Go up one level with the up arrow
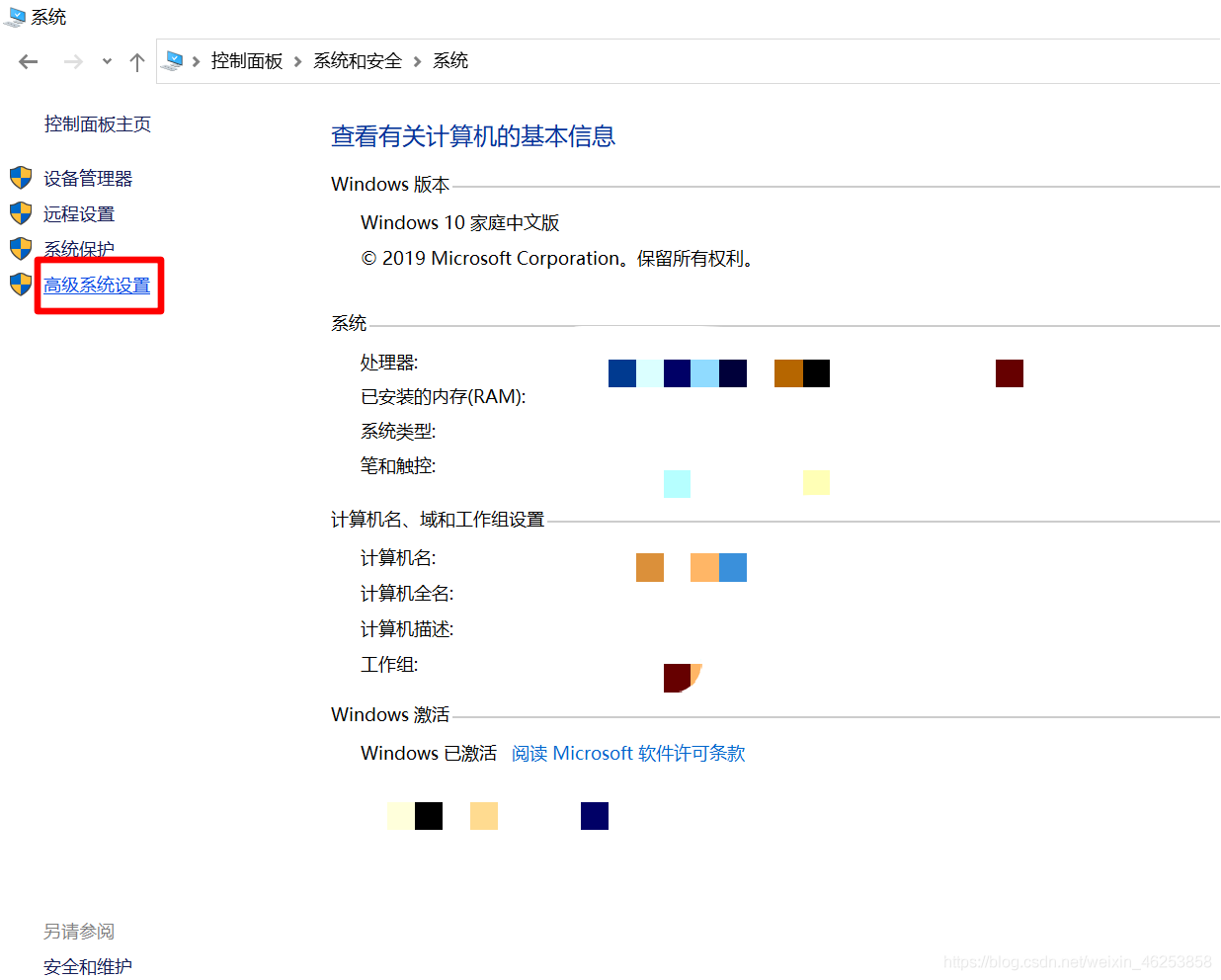This screenshot has height=980, width=1221. point(136,60)
